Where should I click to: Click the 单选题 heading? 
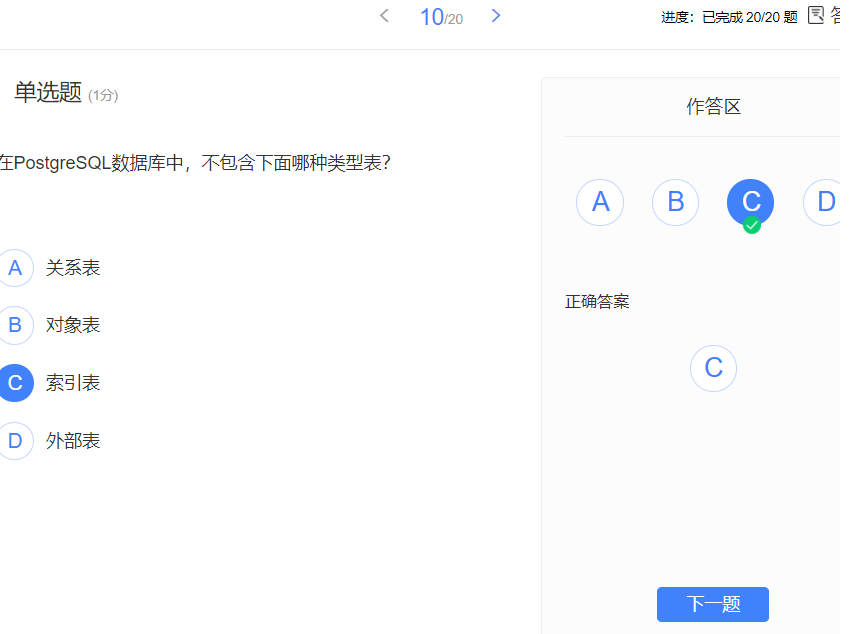(x=48, y=92)
